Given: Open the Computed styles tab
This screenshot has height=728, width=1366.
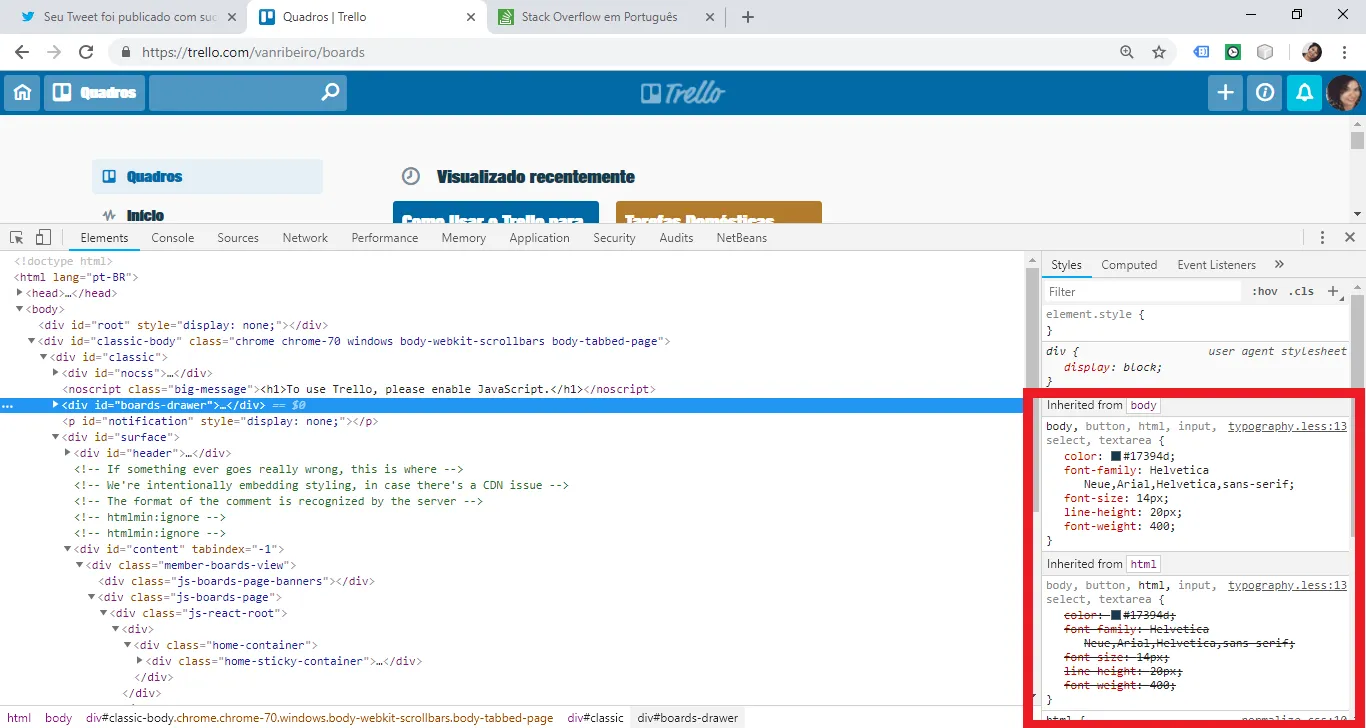Looking at the screenshot, I should 1129,265.
